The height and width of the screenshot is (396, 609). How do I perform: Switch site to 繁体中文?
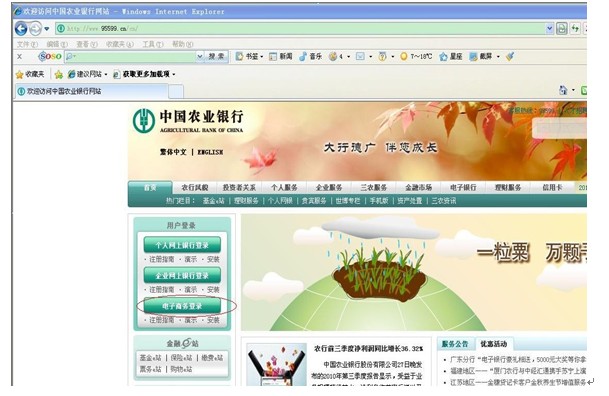[173, 152]
